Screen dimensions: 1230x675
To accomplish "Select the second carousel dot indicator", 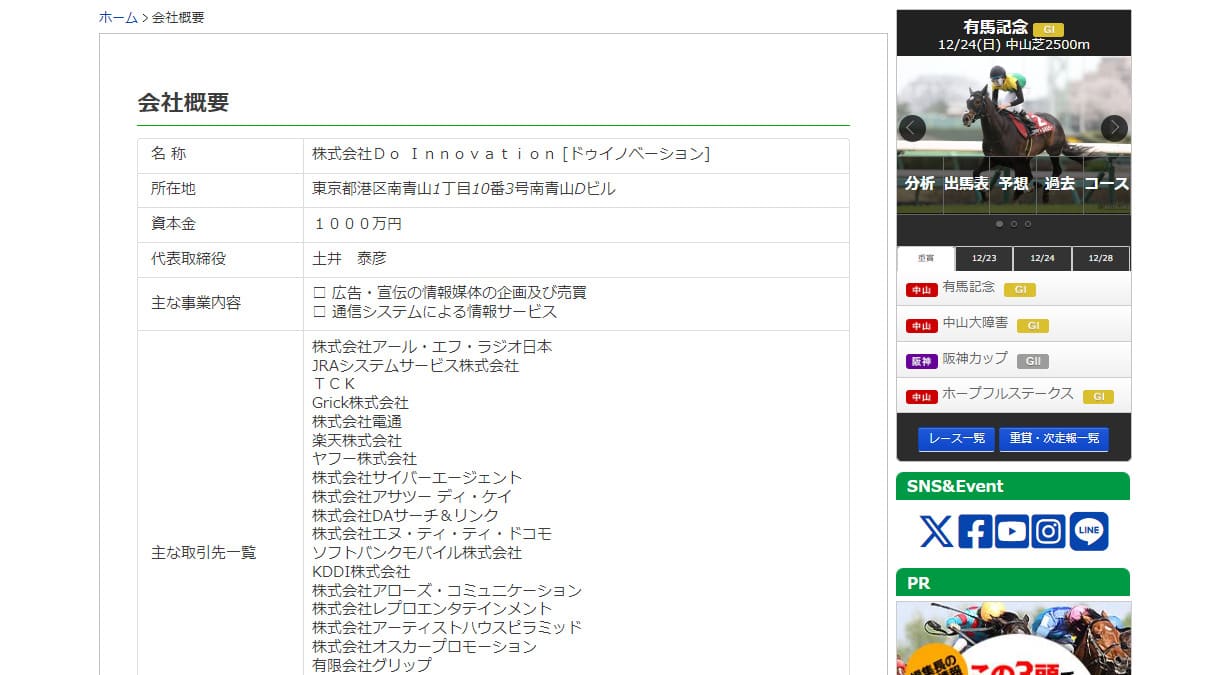I will (1014, 224).
